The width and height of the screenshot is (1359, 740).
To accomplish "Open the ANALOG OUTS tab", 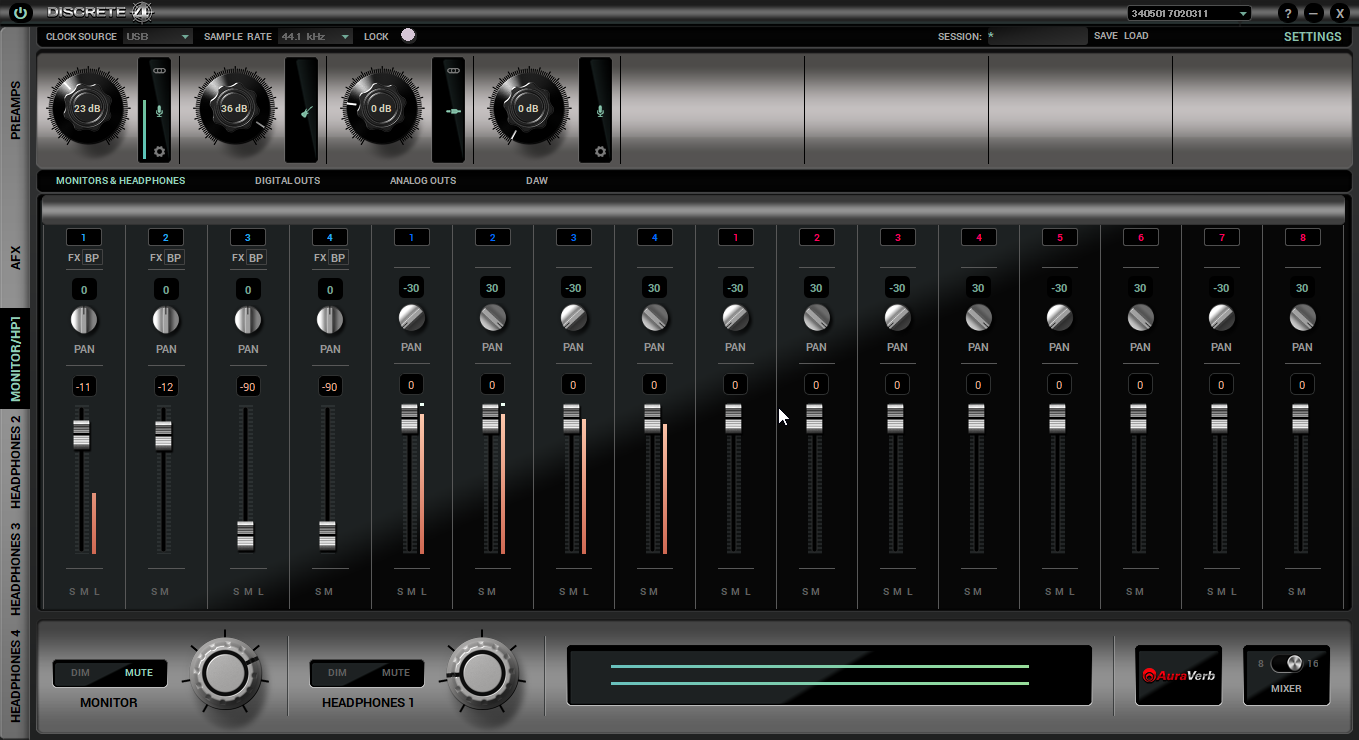I will [x=423, y=181].
